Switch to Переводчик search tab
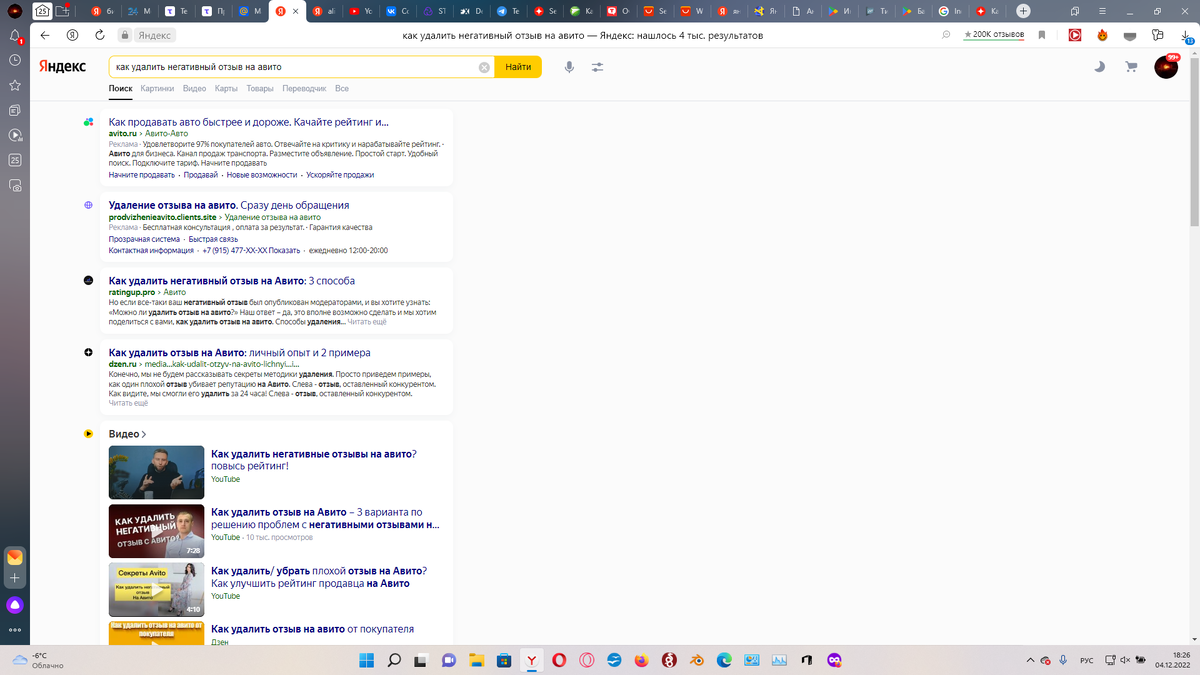The image size is (1200, 675). (304, 89)
